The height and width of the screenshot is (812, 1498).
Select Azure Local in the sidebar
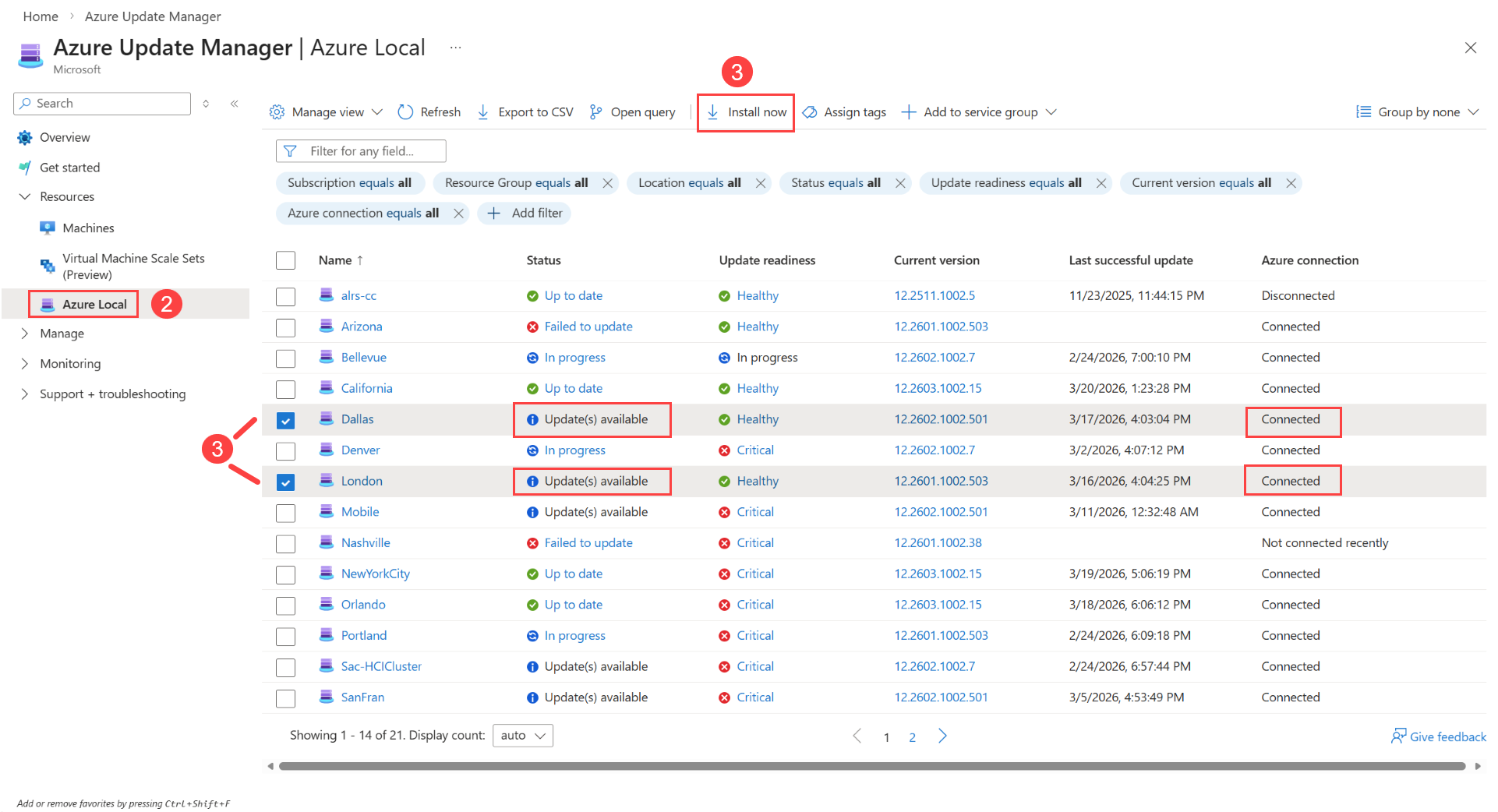click(94, 305)
